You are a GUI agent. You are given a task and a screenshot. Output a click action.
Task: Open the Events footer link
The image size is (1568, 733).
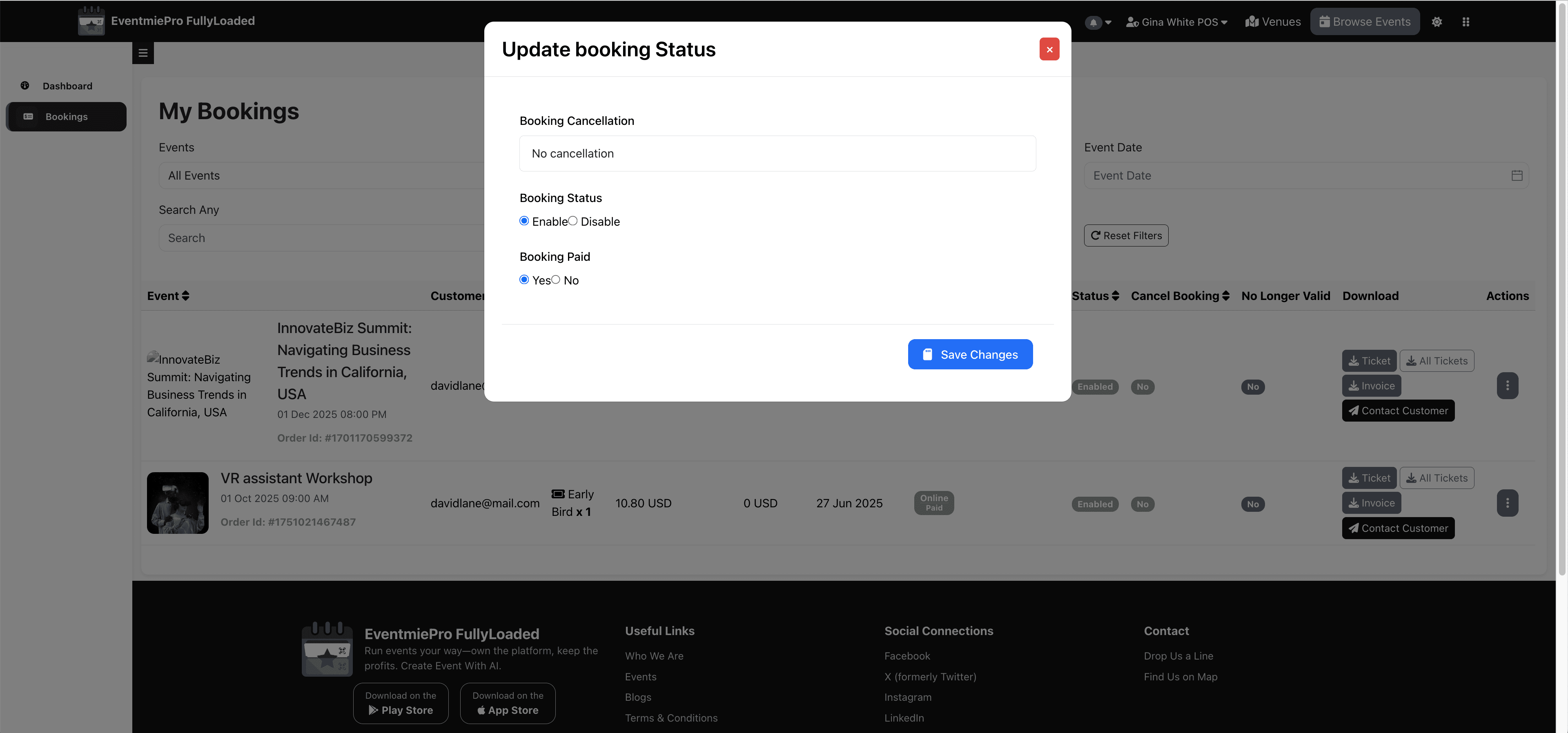coord(640,676)
